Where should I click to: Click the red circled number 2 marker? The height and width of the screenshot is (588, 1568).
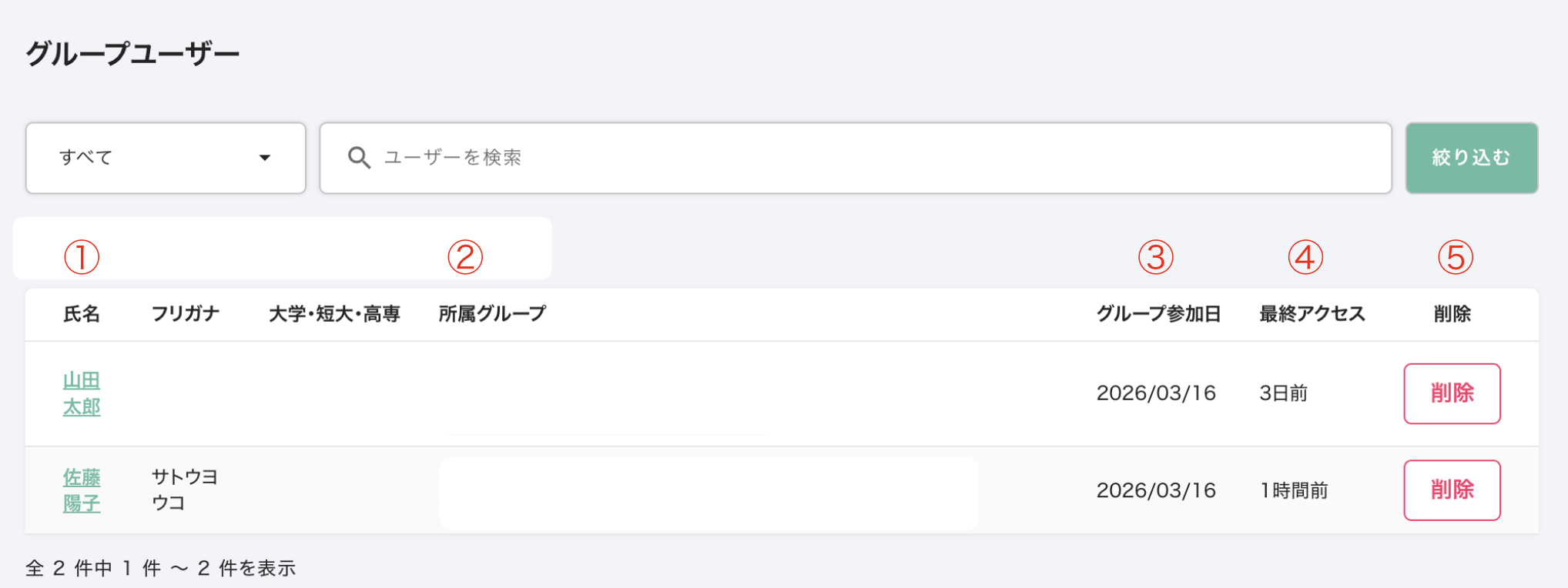(465, 257)
